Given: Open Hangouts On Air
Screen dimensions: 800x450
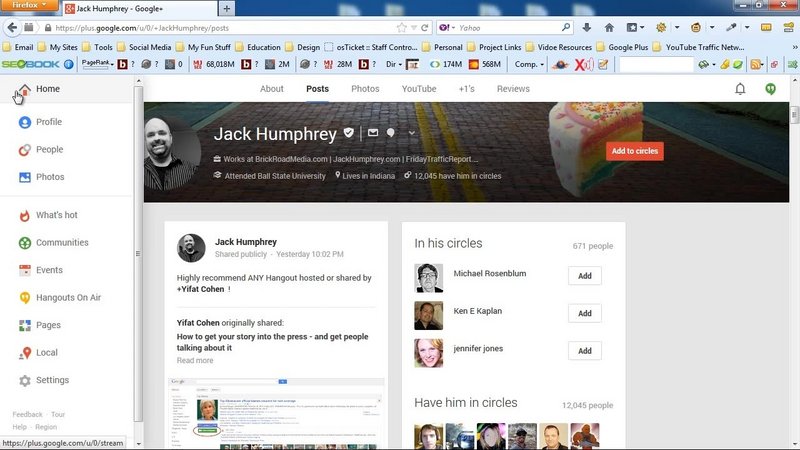Looking at the screenshot, I should (59, 298).
